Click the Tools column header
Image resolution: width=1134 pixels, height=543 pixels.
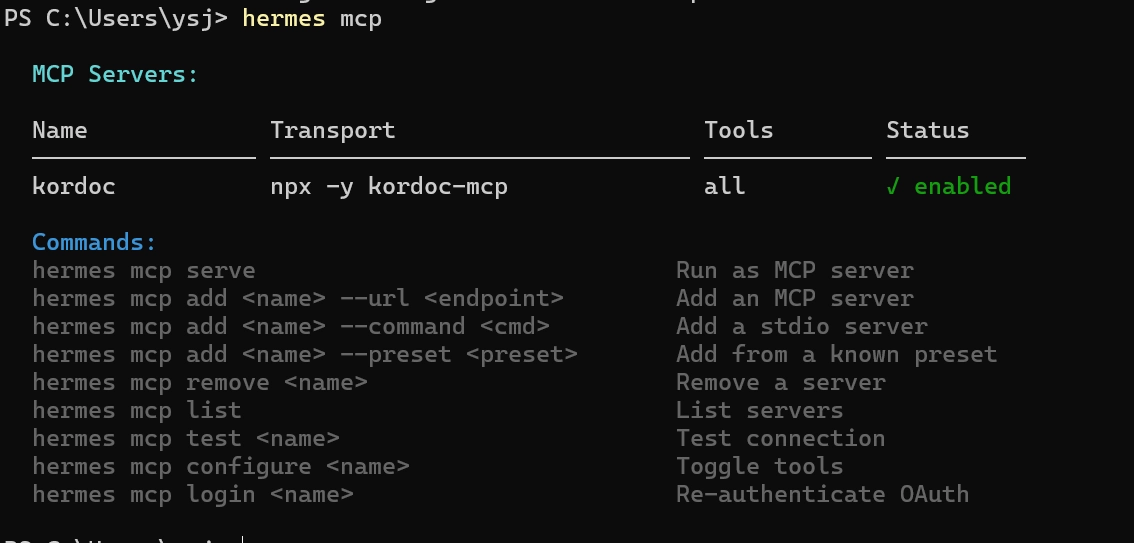click(738, 130)
